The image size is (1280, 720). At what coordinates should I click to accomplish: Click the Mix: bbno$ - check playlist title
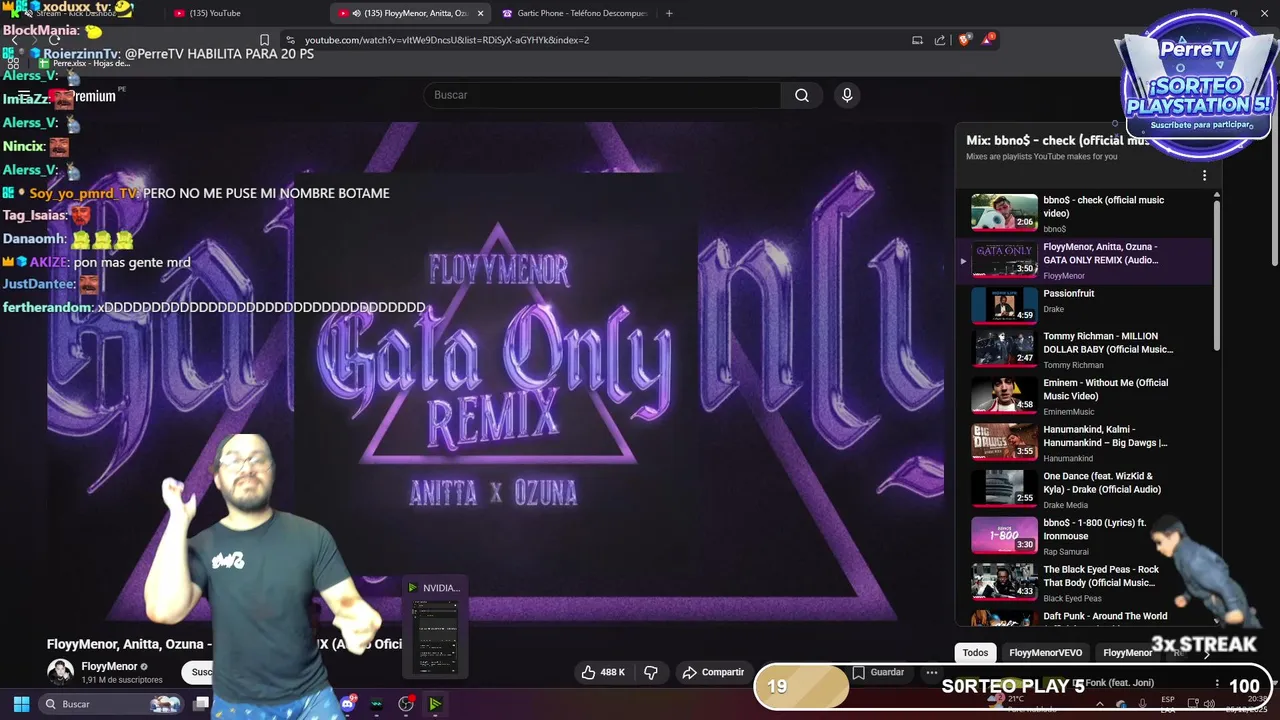pos(1058,140)
